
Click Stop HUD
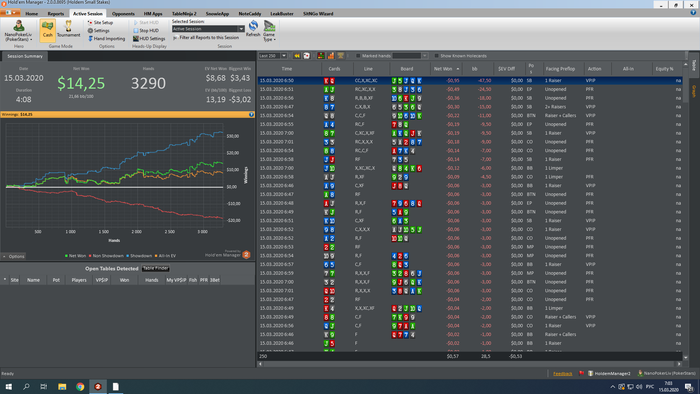[146, 30]
